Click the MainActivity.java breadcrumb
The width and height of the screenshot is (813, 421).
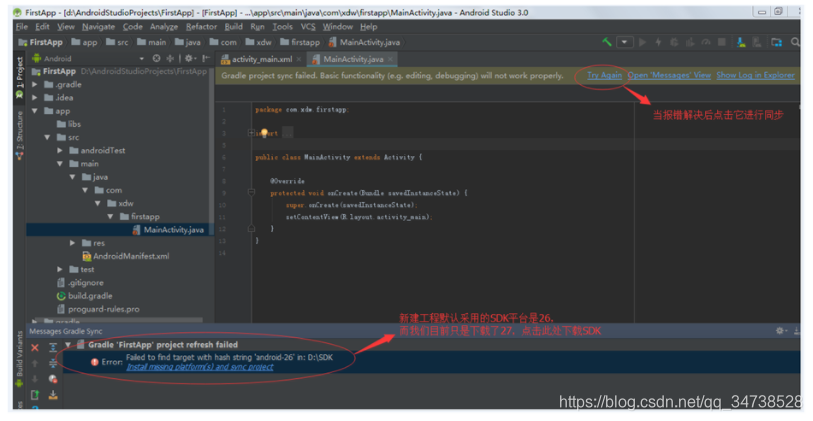(x=365, y=42)
